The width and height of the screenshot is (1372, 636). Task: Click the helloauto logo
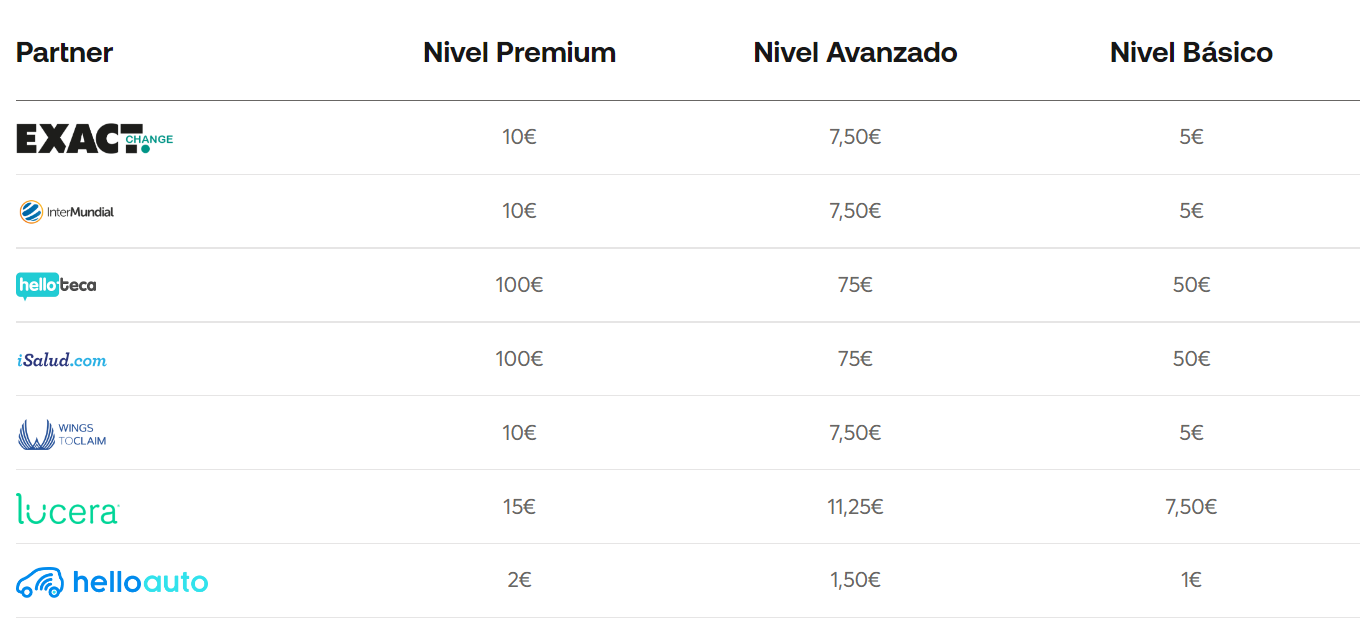pos(112,582)
